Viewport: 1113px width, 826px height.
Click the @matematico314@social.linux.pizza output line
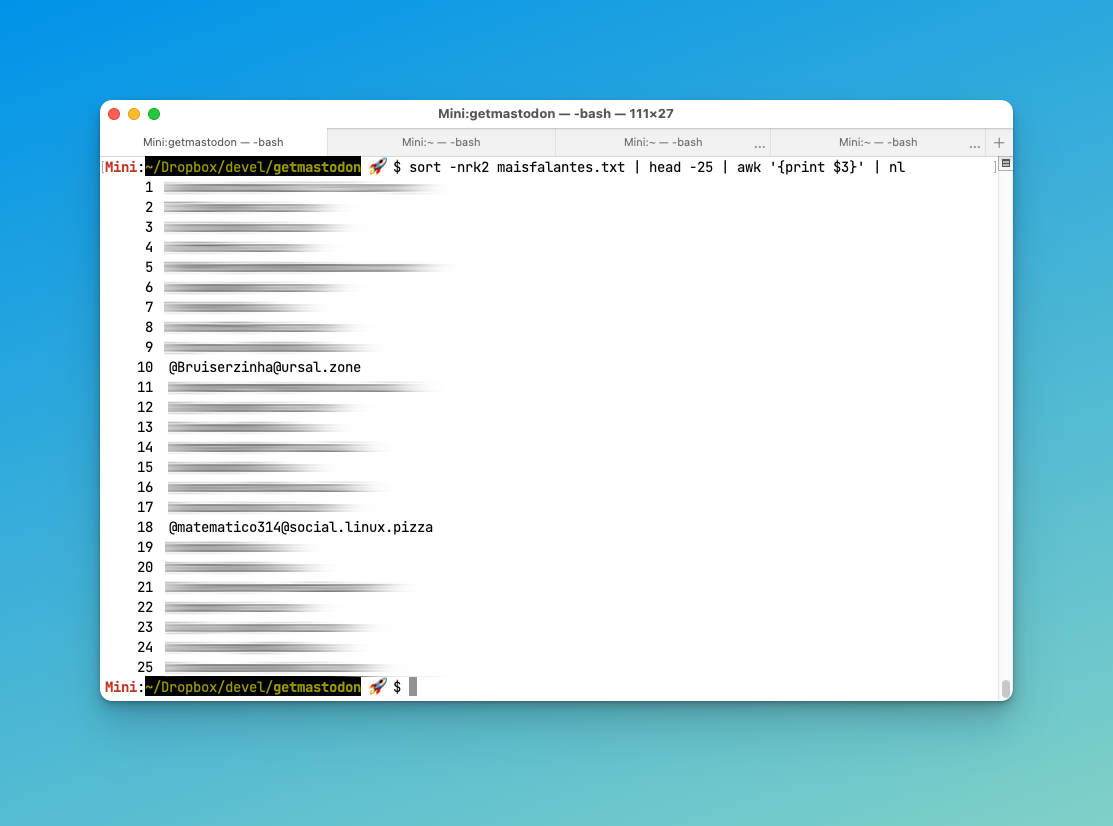300,527
